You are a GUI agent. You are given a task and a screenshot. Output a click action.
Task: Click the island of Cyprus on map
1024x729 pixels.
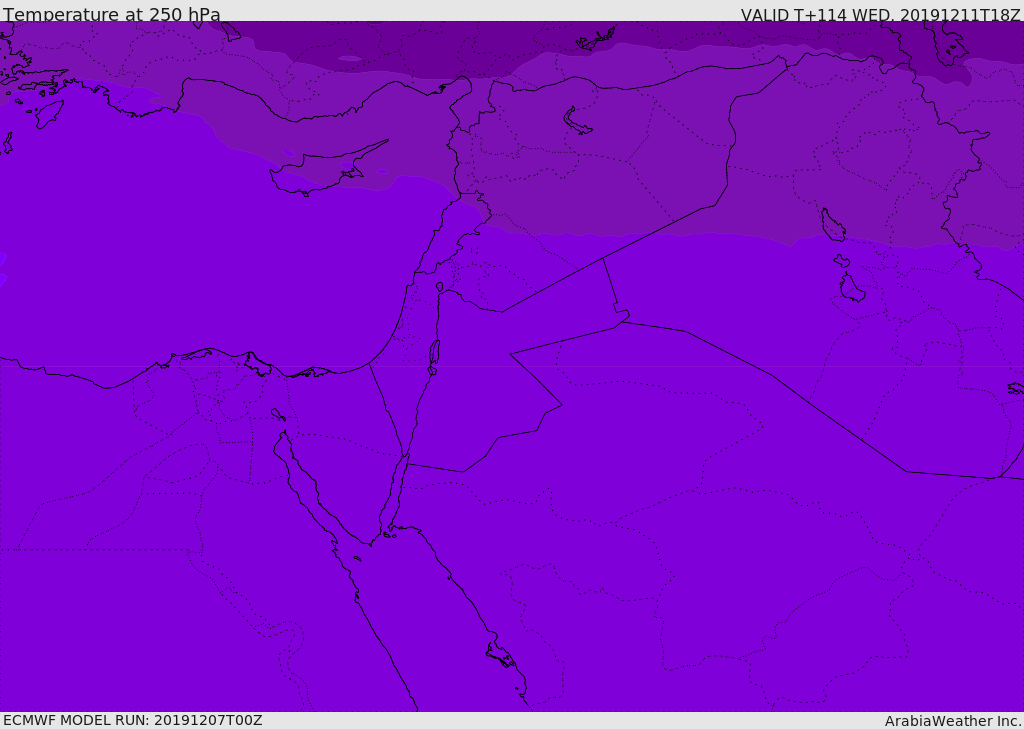[320, 171]
